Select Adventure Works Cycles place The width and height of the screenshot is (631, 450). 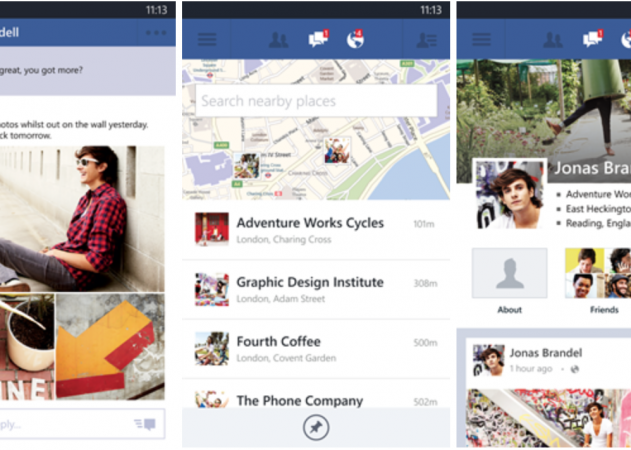point(316,230)
